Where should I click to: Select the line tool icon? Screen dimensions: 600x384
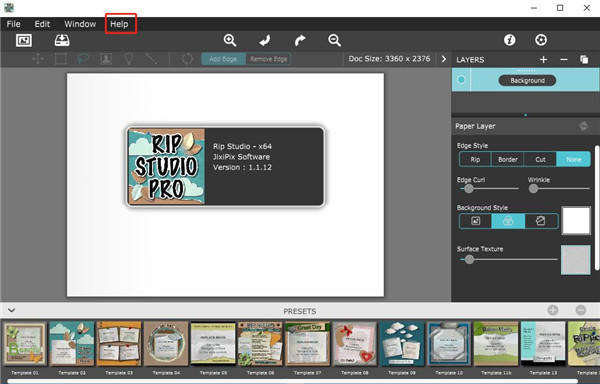152,59
